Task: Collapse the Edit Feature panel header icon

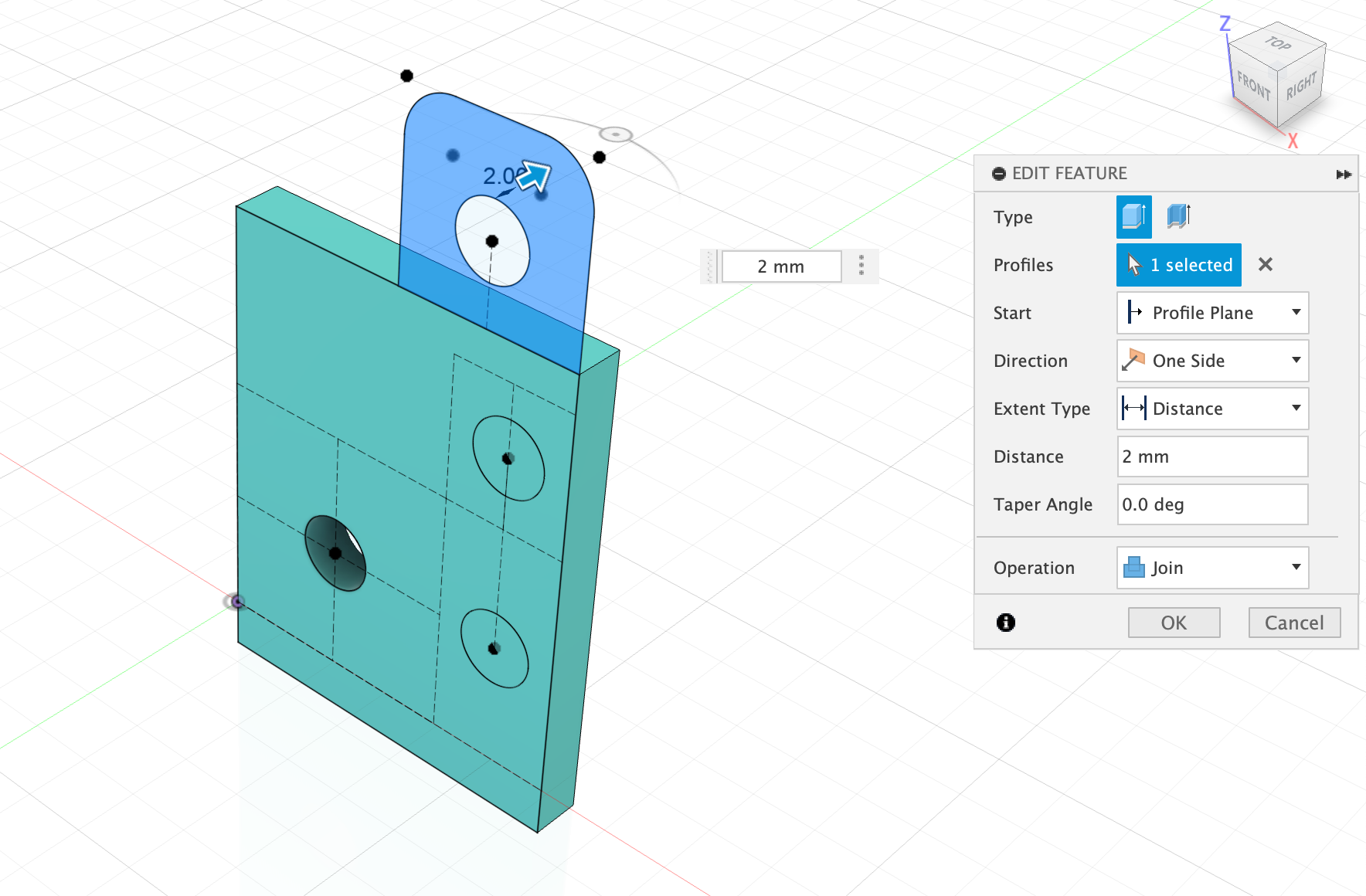Action: pos(999,174)
